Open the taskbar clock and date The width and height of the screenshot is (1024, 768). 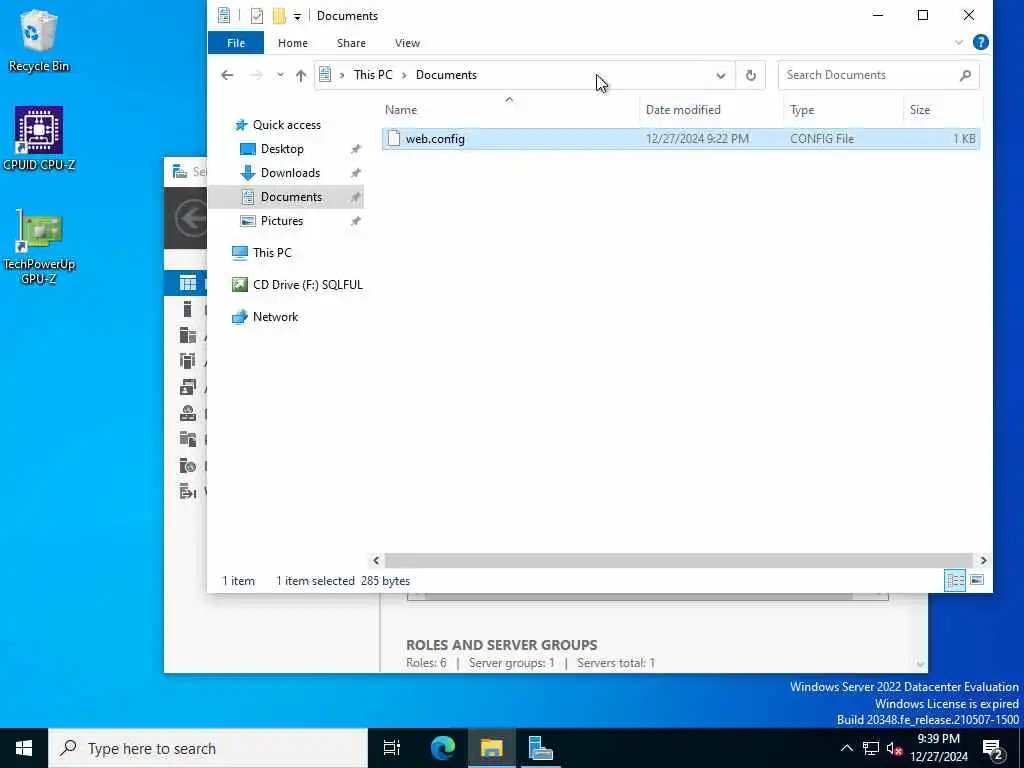(938, 748)
